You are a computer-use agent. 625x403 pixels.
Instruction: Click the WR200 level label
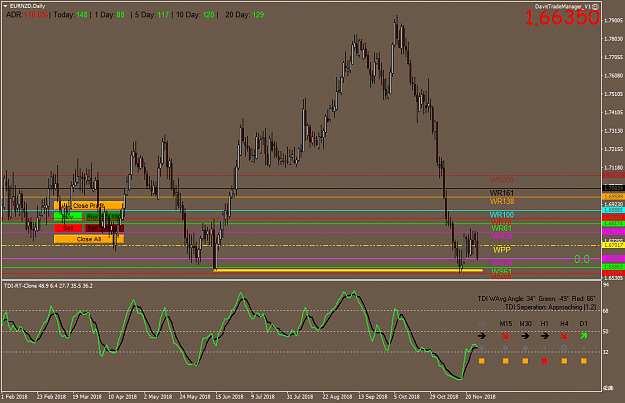tap(501, 180)
